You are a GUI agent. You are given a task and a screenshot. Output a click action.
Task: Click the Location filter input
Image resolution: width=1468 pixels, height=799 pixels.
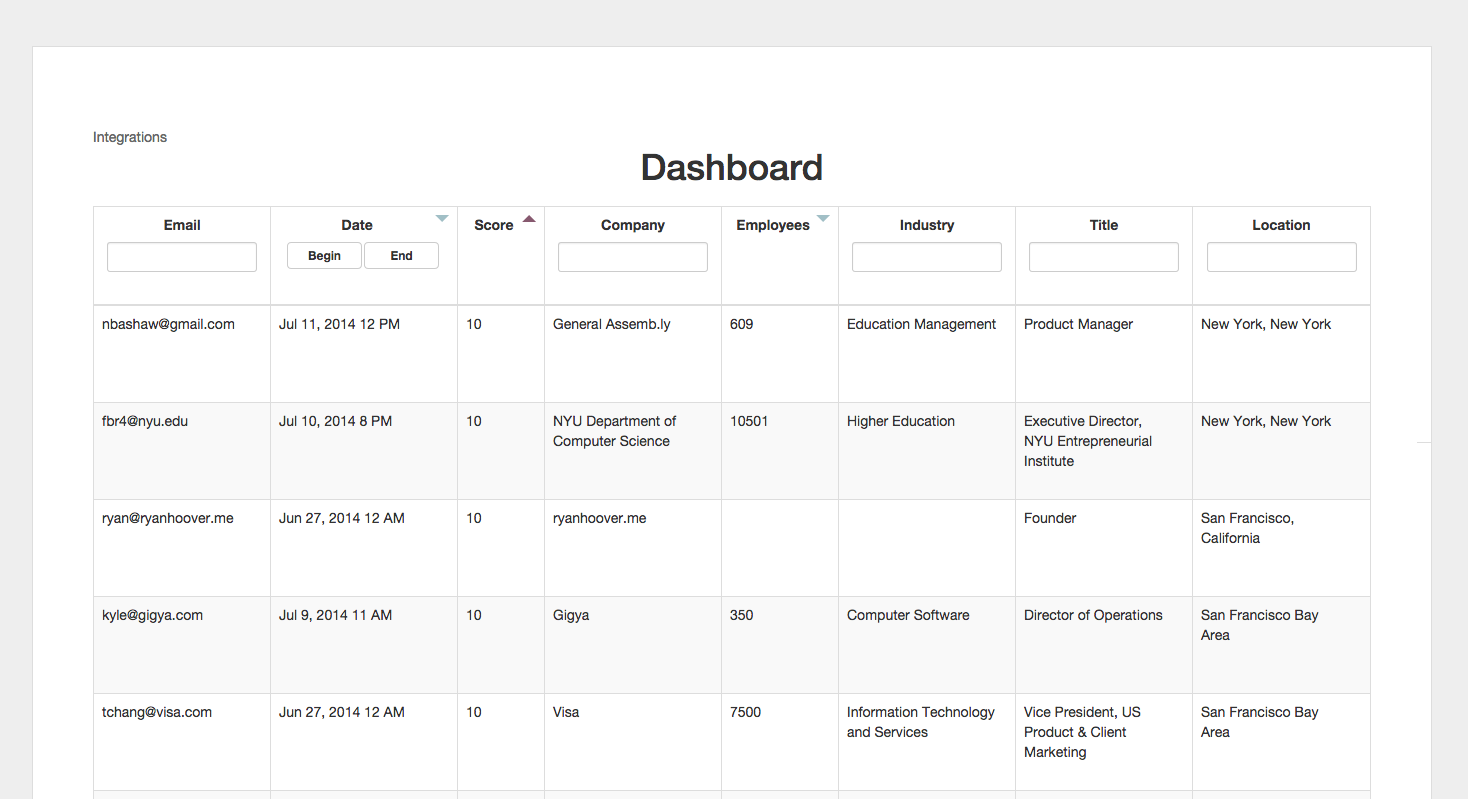click(1281, 257)
